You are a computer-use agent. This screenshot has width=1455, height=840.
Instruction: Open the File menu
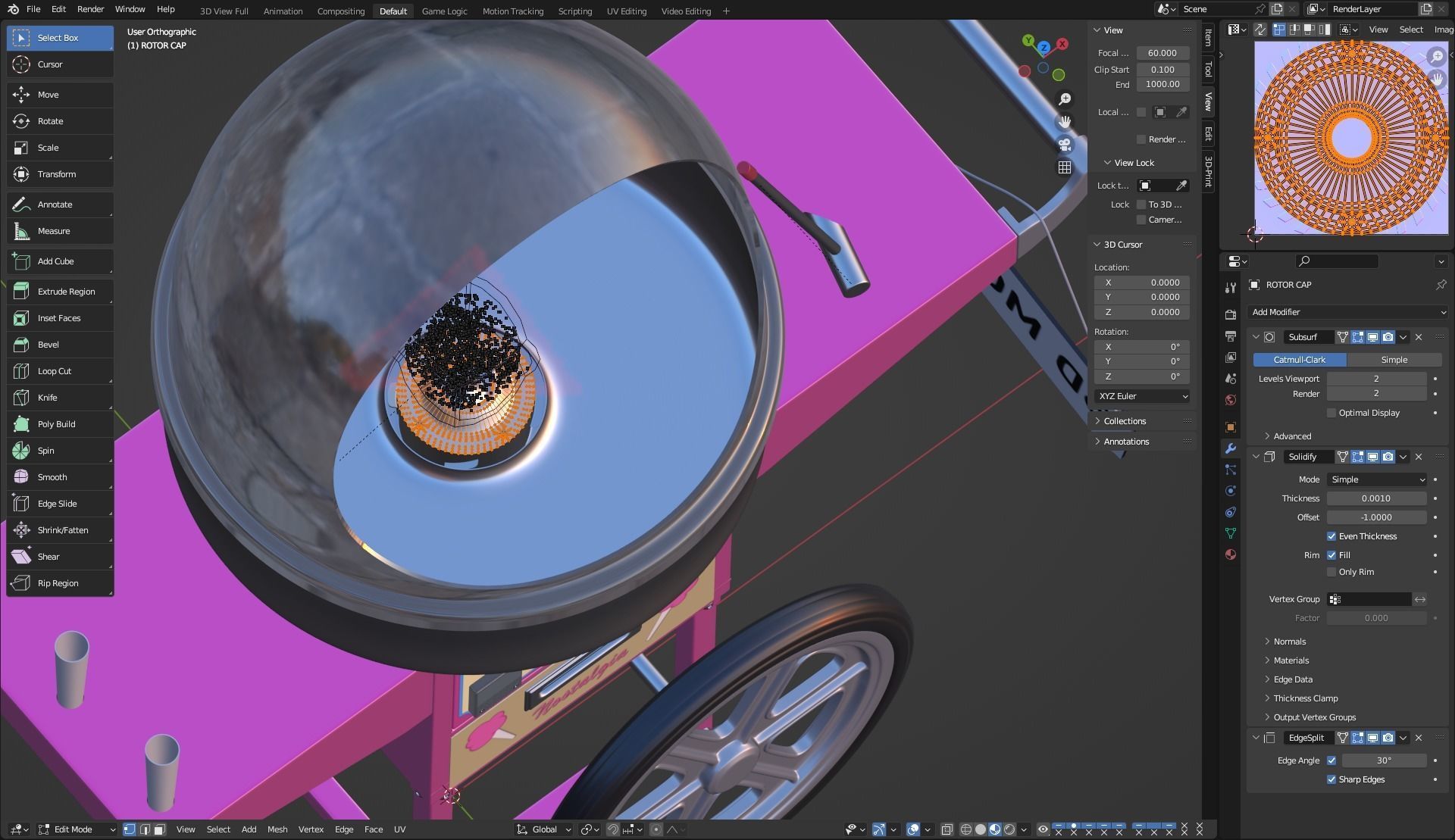point(33,9)
